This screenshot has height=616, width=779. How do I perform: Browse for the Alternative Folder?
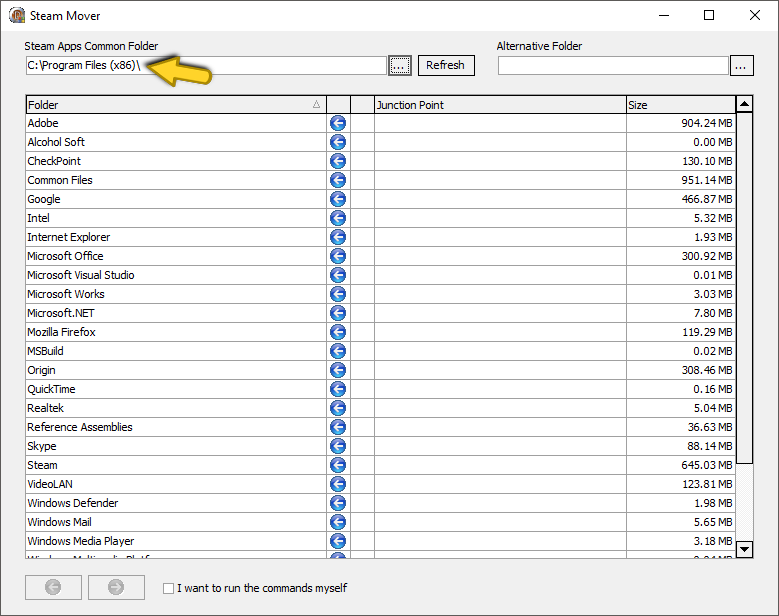[741, 66]
